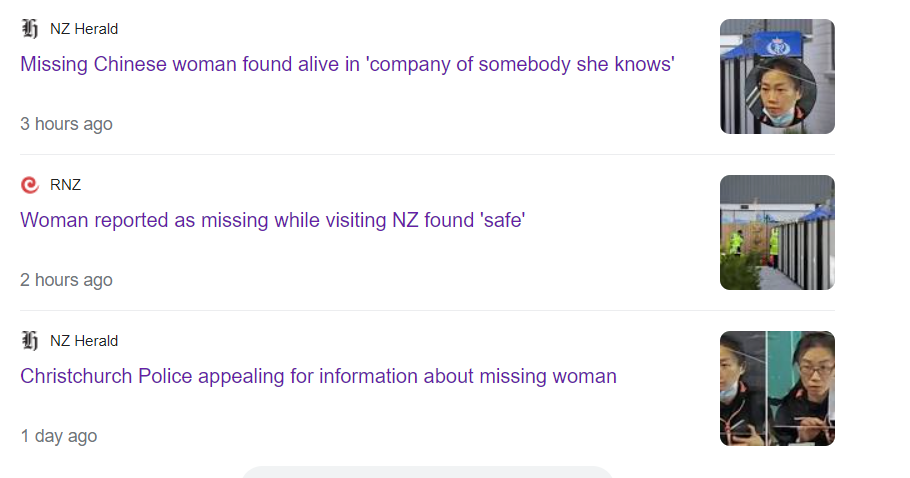Open the 'Woman reported as missing' RNZ article
Screen dimensions: 910x478
[x=273, y=220]
